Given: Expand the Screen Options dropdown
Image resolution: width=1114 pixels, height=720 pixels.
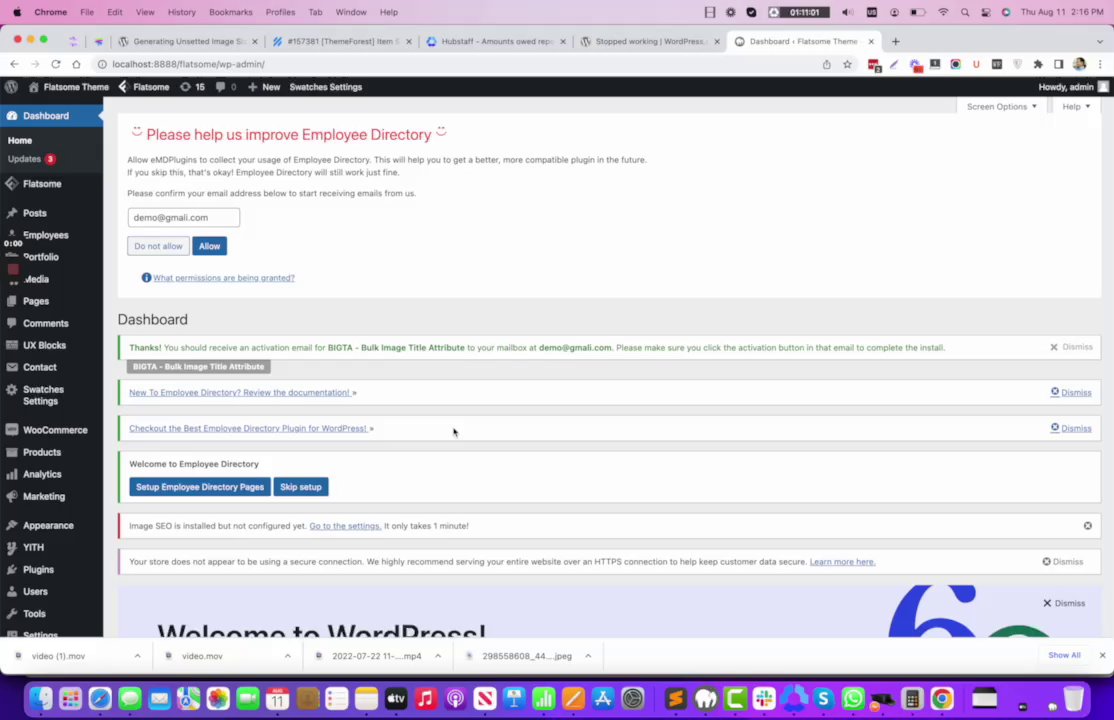Looking at the screenshot, I should click(x=1001, y=107).
